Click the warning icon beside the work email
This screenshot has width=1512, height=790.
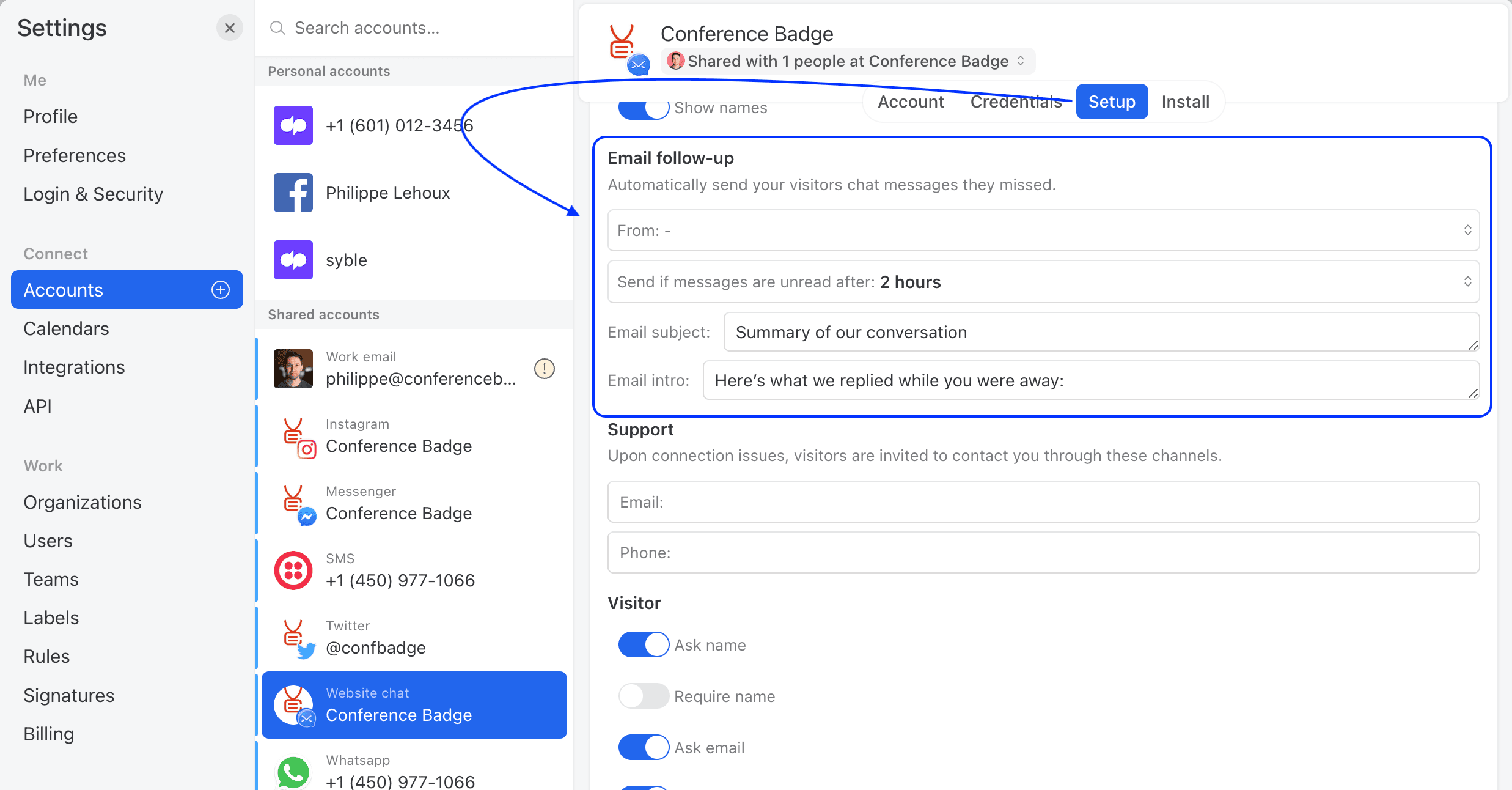click(543, 369)
